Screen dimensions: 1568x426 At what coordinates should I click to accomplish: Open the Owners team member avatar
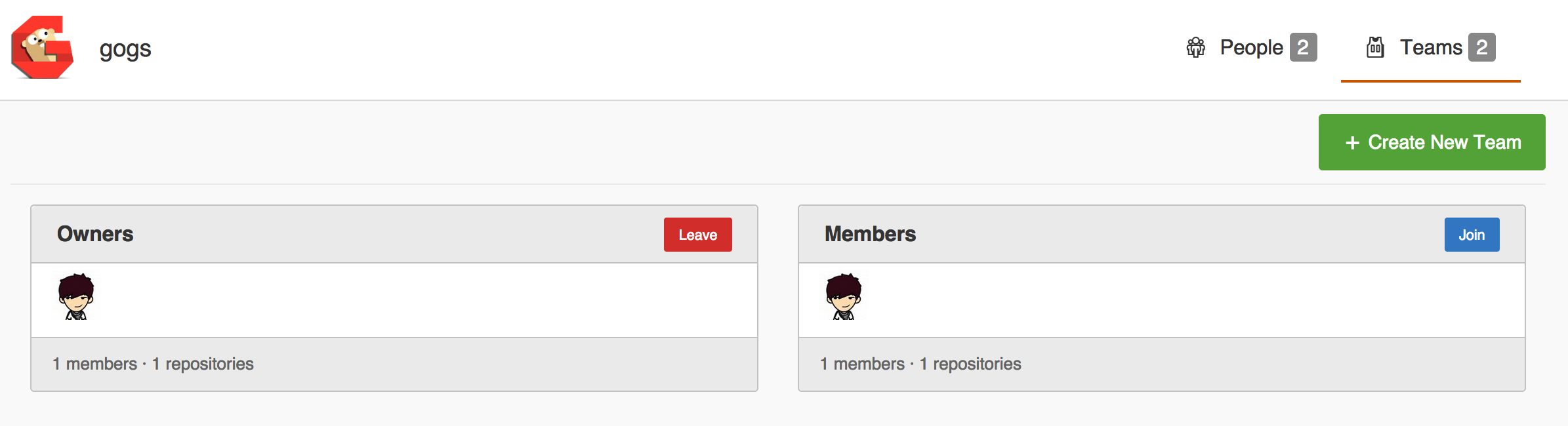pos(76,297)
